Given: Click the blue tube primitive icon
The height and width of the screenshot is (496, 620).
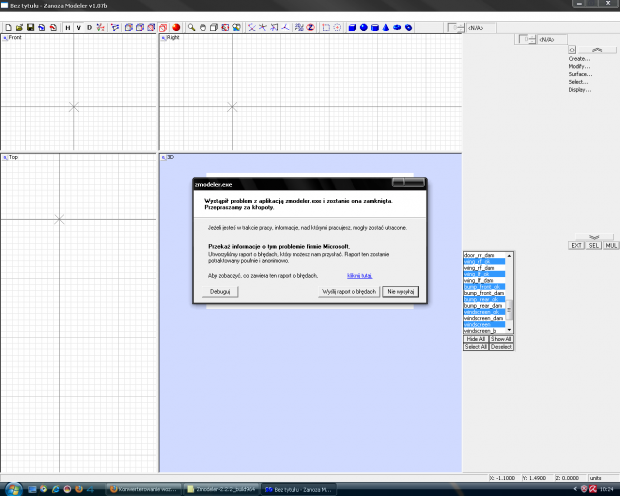Looking at the screenshot, I should 408,28.
